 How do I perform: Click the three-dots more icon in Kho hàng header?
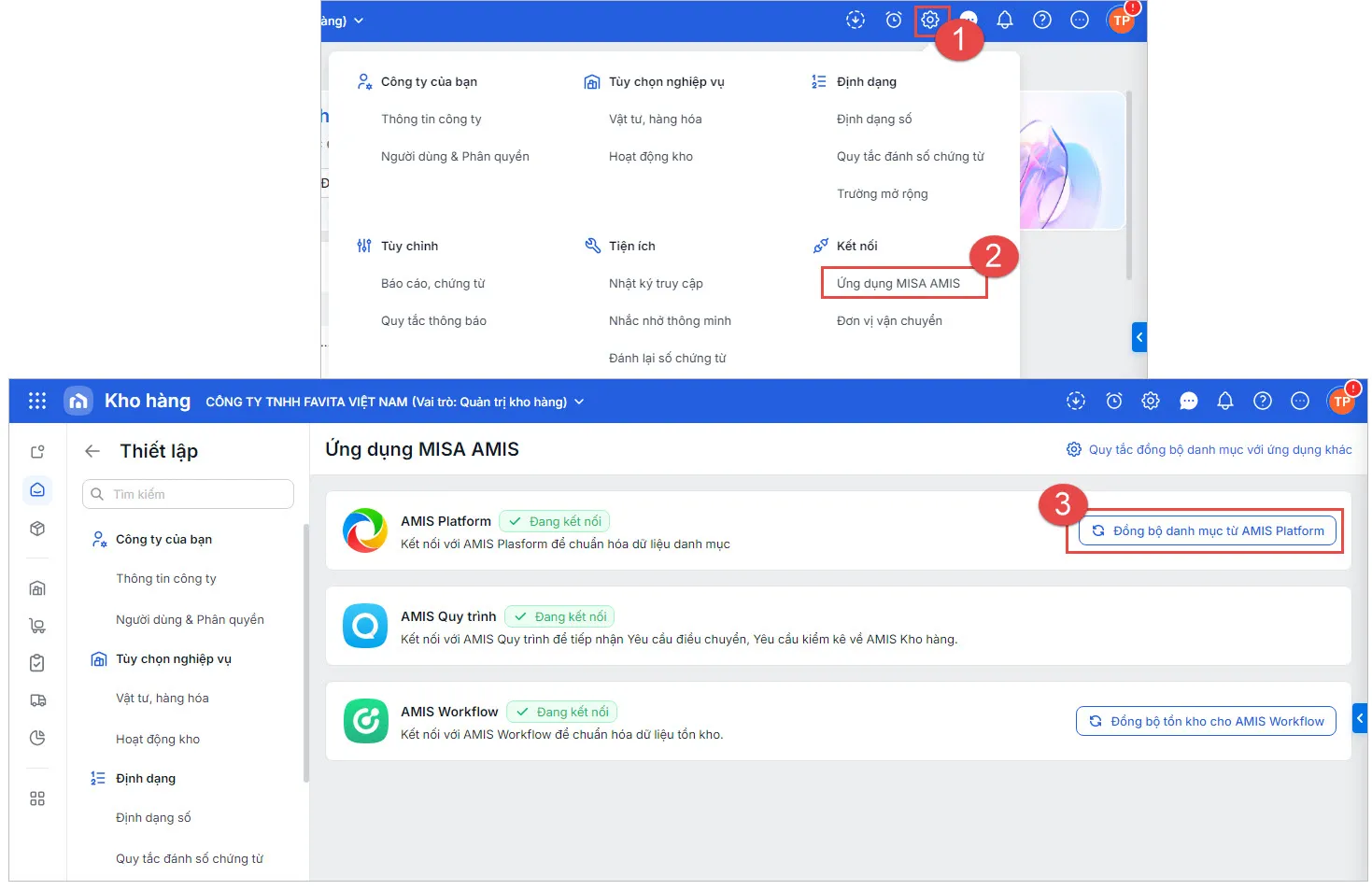point(1300,401)
